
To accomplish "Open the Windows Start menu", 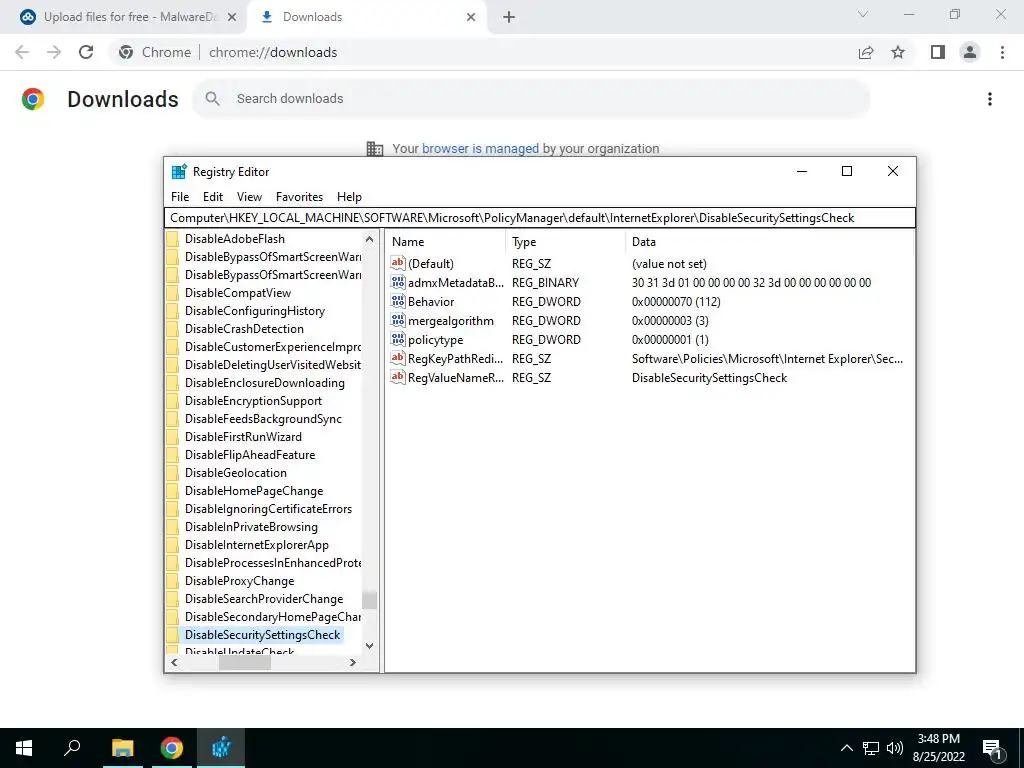I will pos(24,748).
